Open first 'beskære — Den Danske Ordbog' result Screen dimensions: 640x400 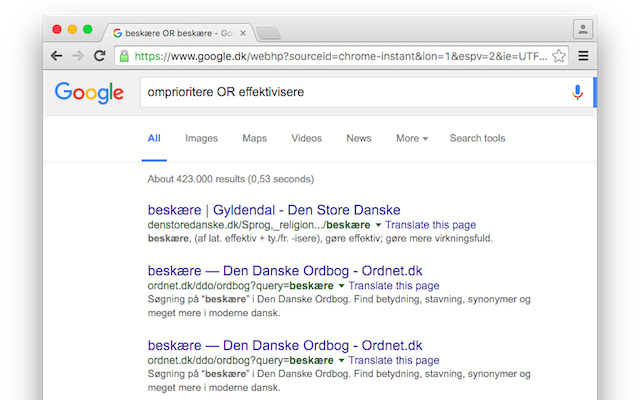[285, 271]
